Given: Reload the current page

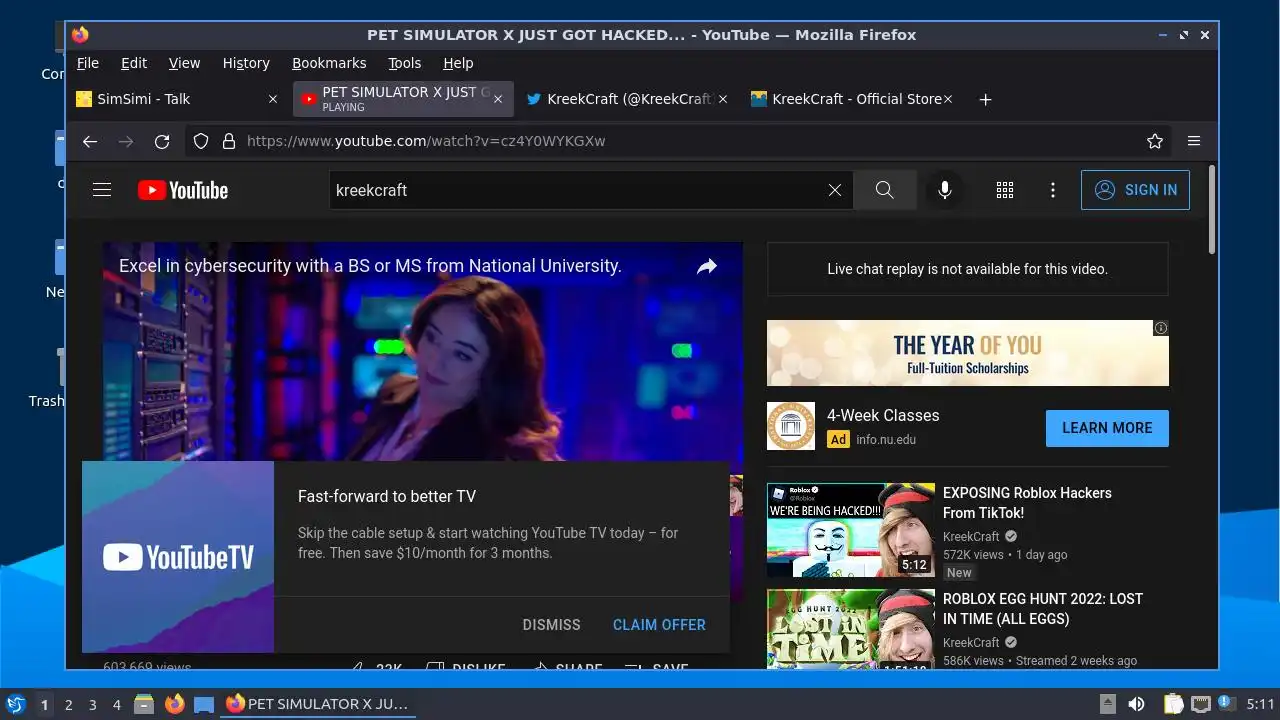Looking at the screenshot, I should coord(162,141).
